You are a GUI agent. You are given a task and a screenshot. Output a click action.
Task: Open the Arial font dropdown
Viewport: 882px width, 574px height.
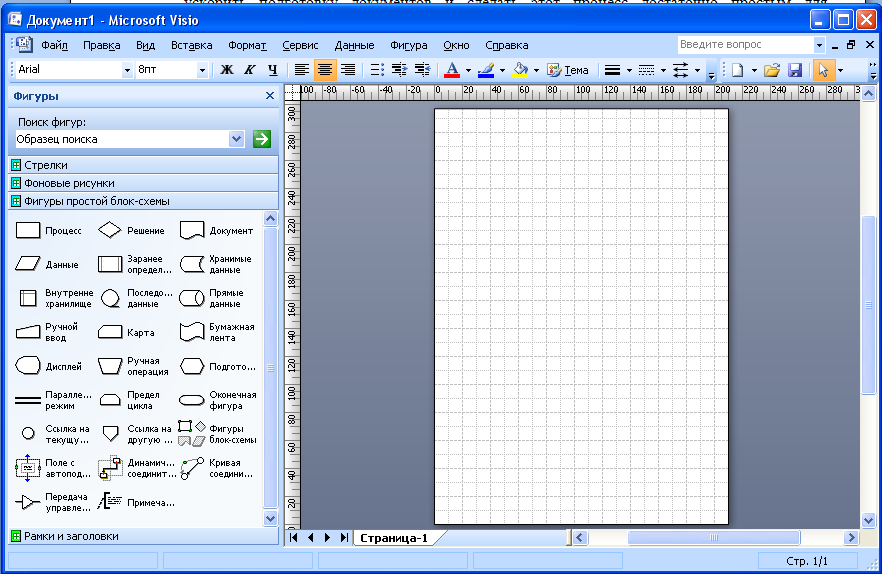click(x=127, y=70)
